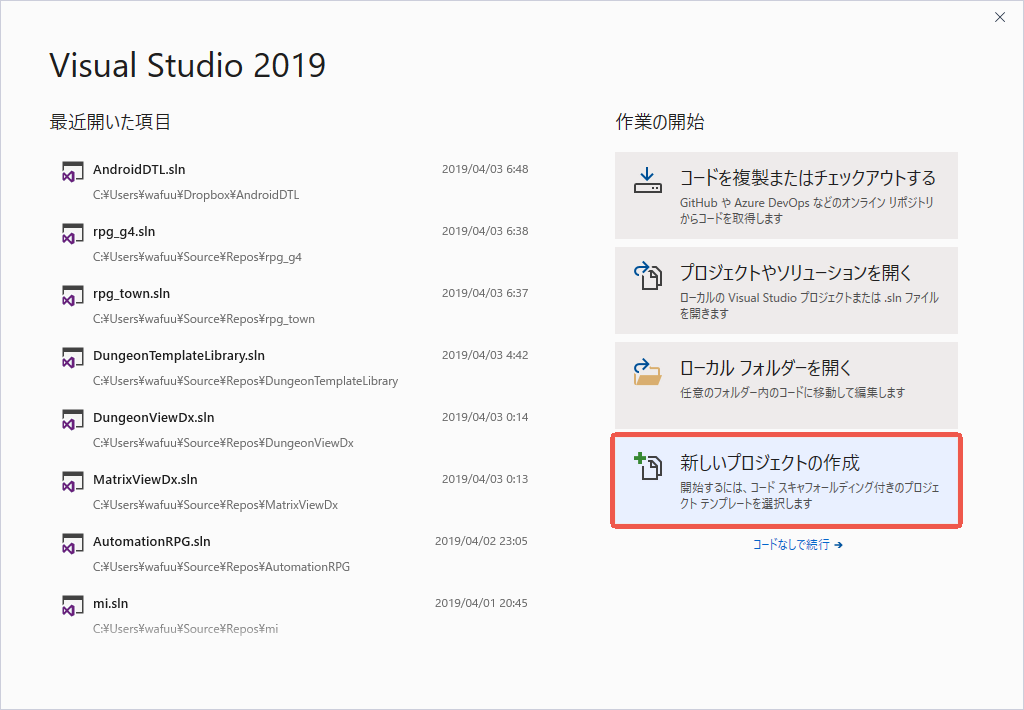Click the clone or checkout download icon
The width and height of the screenshot is (1024, 710).
pos(647,180)
